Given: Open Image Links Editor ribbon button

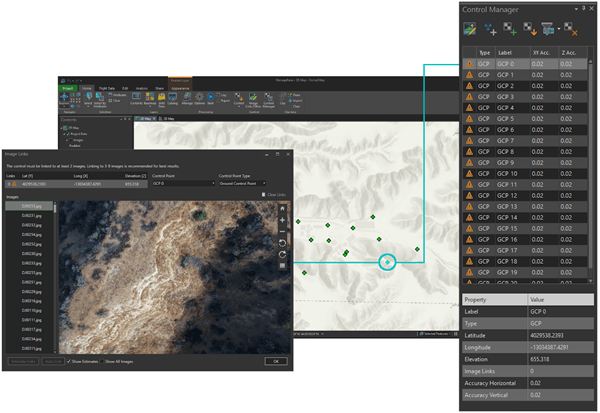Looking at the screenshot, I should pos(253,99).
